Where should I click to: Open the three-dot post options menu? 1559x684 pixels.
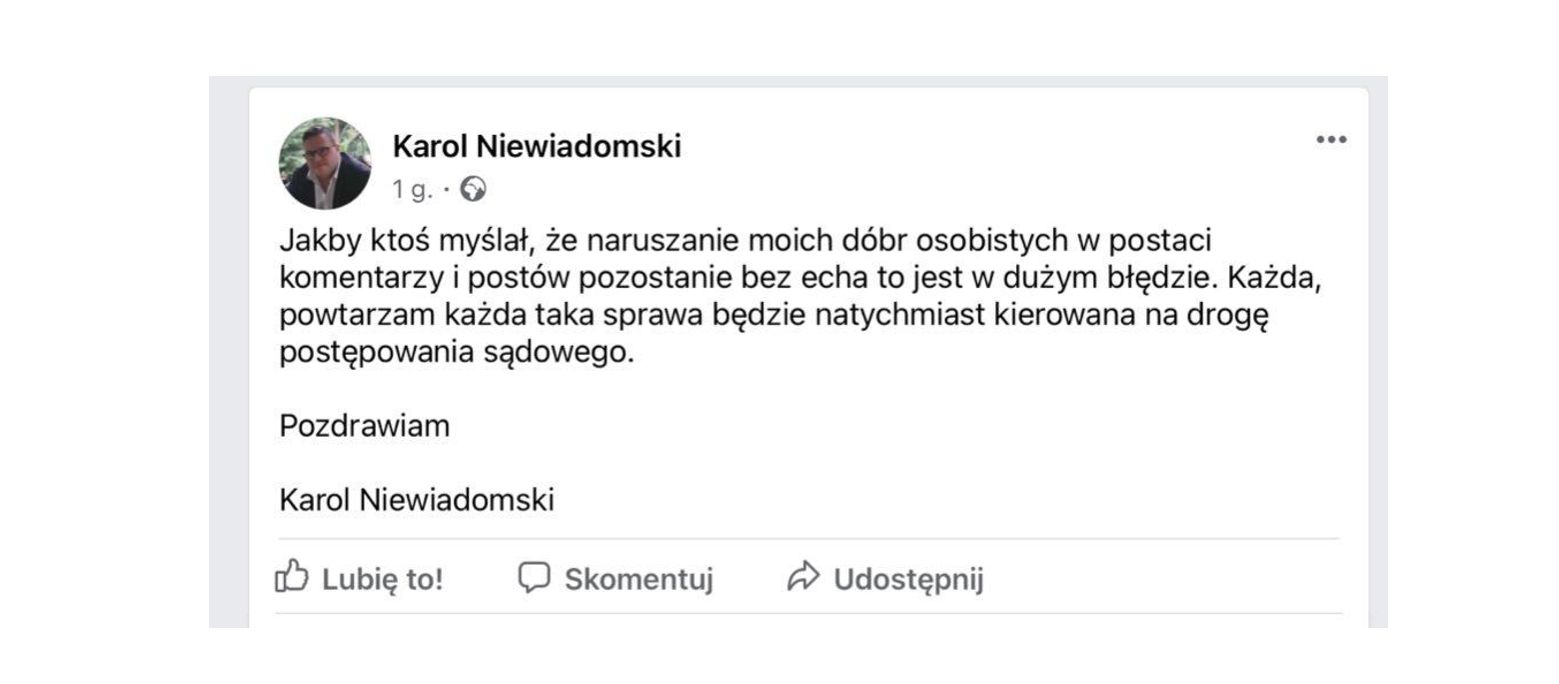point(1330,140)
